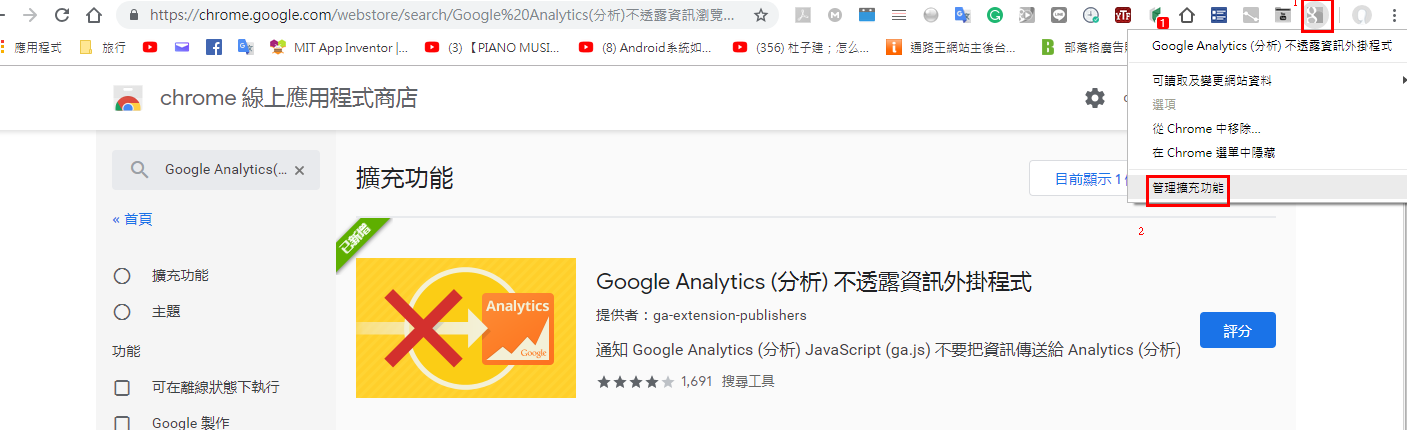Bookmark this page with the star

click(x=761, y=15)
